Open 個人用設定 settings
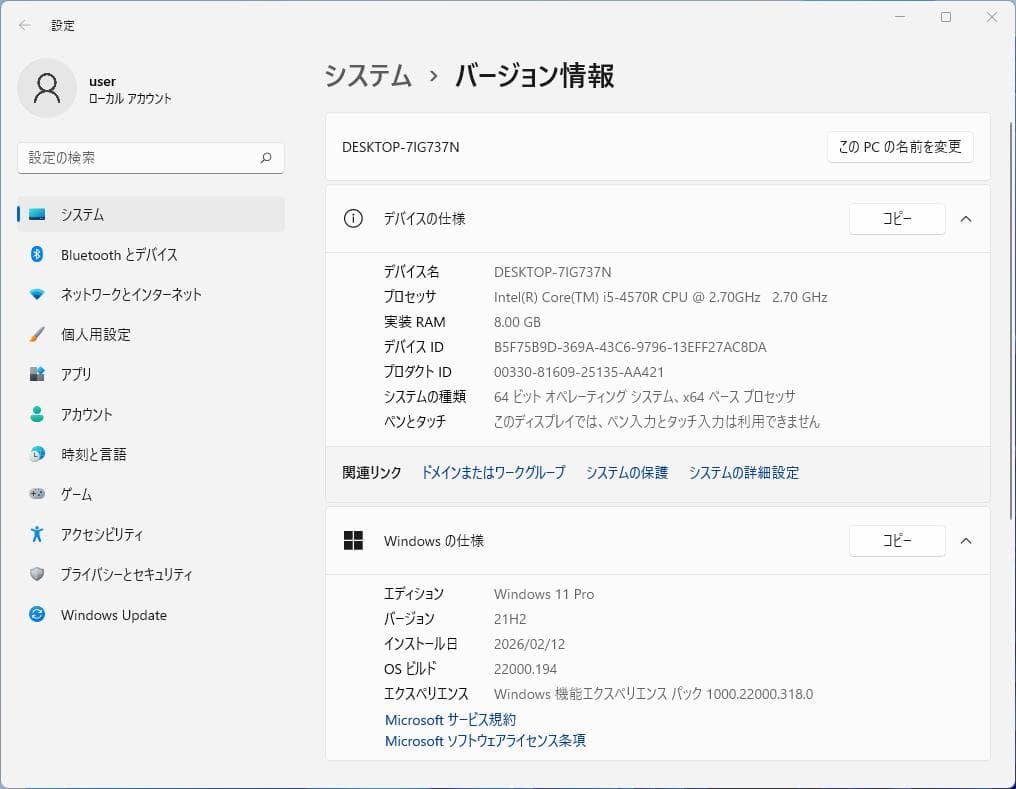1016x789 pixels. coord(150,334)
